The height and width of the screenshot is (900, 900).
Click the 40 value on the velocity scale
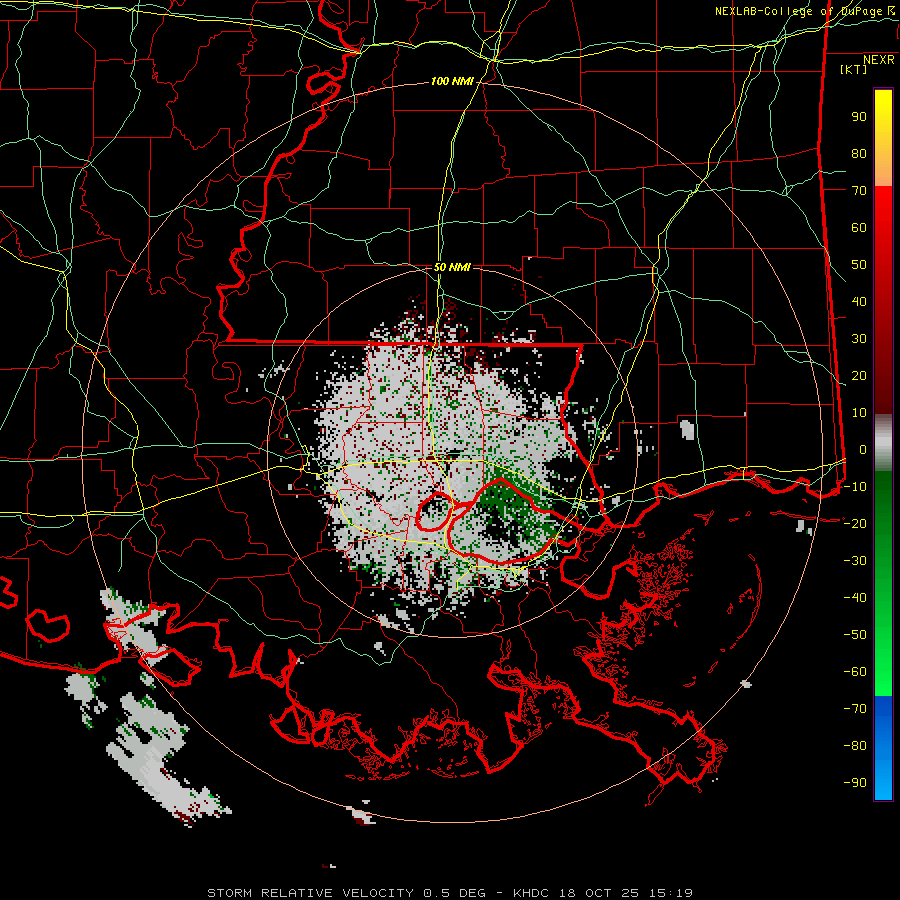click(859, 302)
